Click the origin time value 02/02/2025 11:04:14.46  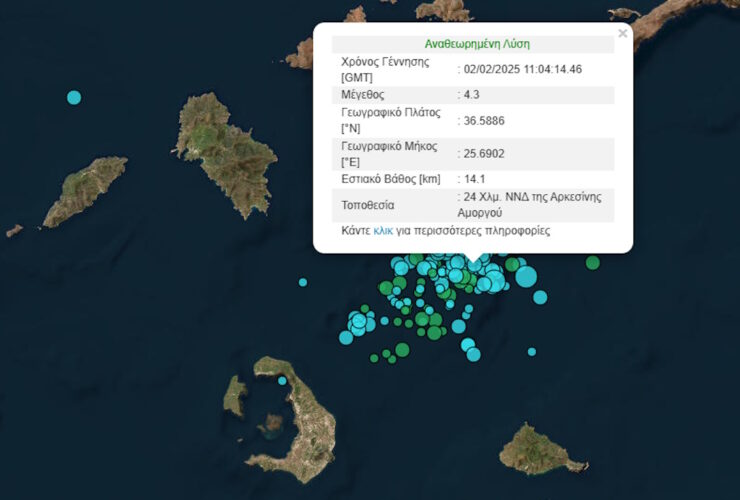click(521, 69)
